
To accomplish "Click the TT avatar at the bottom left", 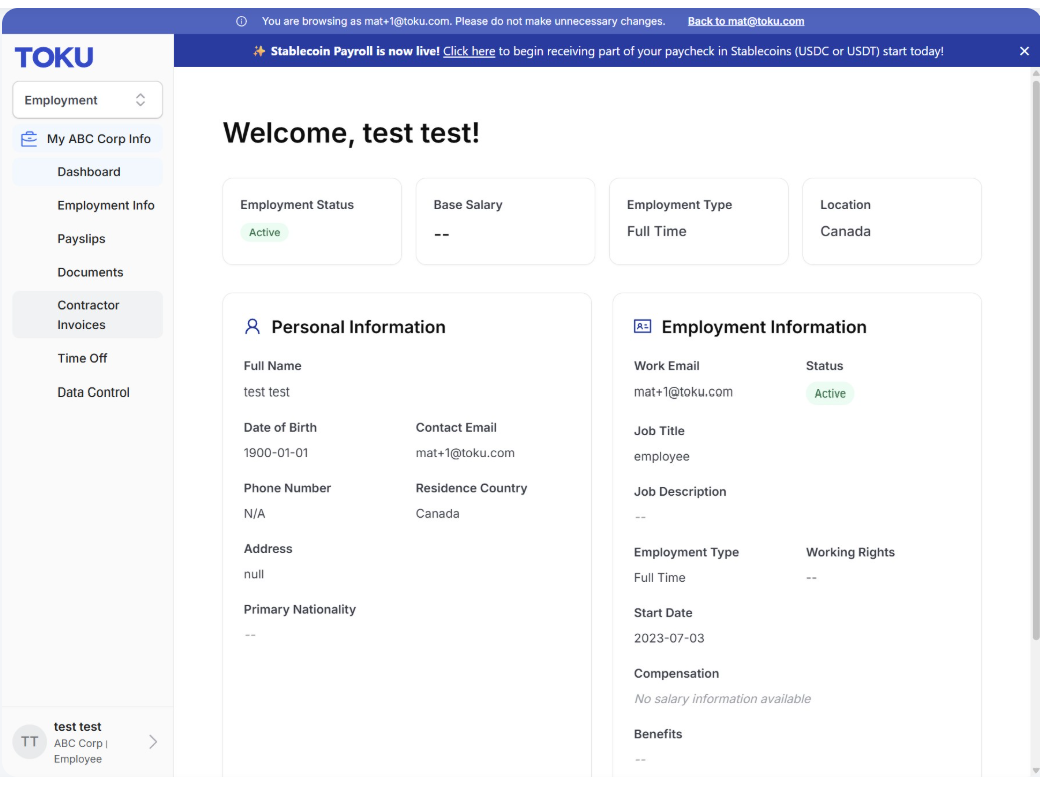I will [x=29, y=742].
